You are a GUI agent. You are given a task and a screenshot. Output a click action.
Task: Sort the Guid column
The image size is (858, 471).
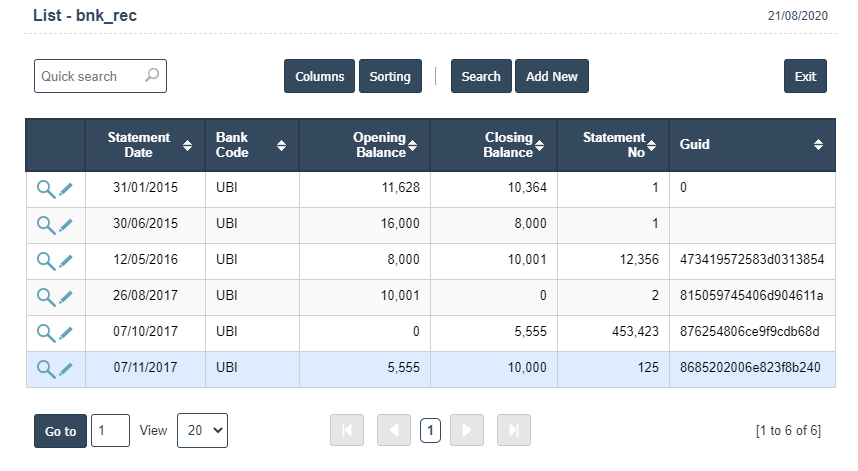[x=818, y=144]
